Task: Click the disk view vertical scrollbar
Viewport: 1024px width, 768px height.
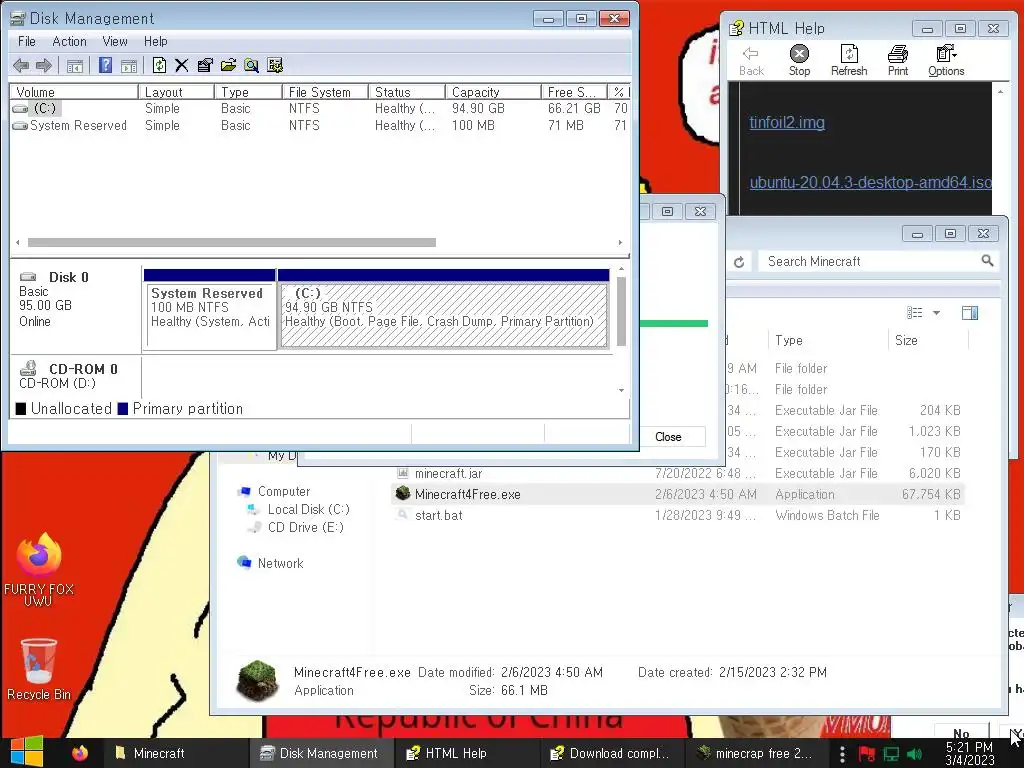Action: 621,312
